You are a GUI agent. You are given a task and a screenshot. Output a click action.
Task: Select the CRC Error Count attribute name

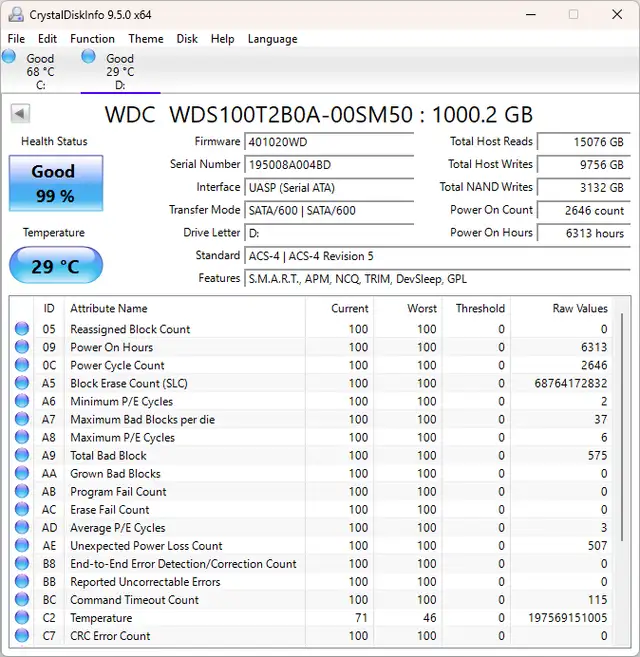click(110, 636)
